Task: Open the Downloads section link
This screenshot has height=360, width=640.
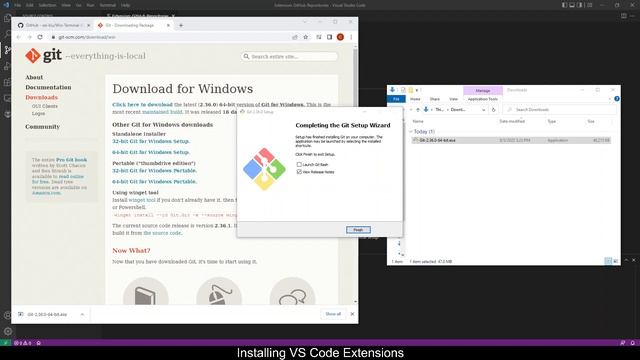Action: point(41,98)
